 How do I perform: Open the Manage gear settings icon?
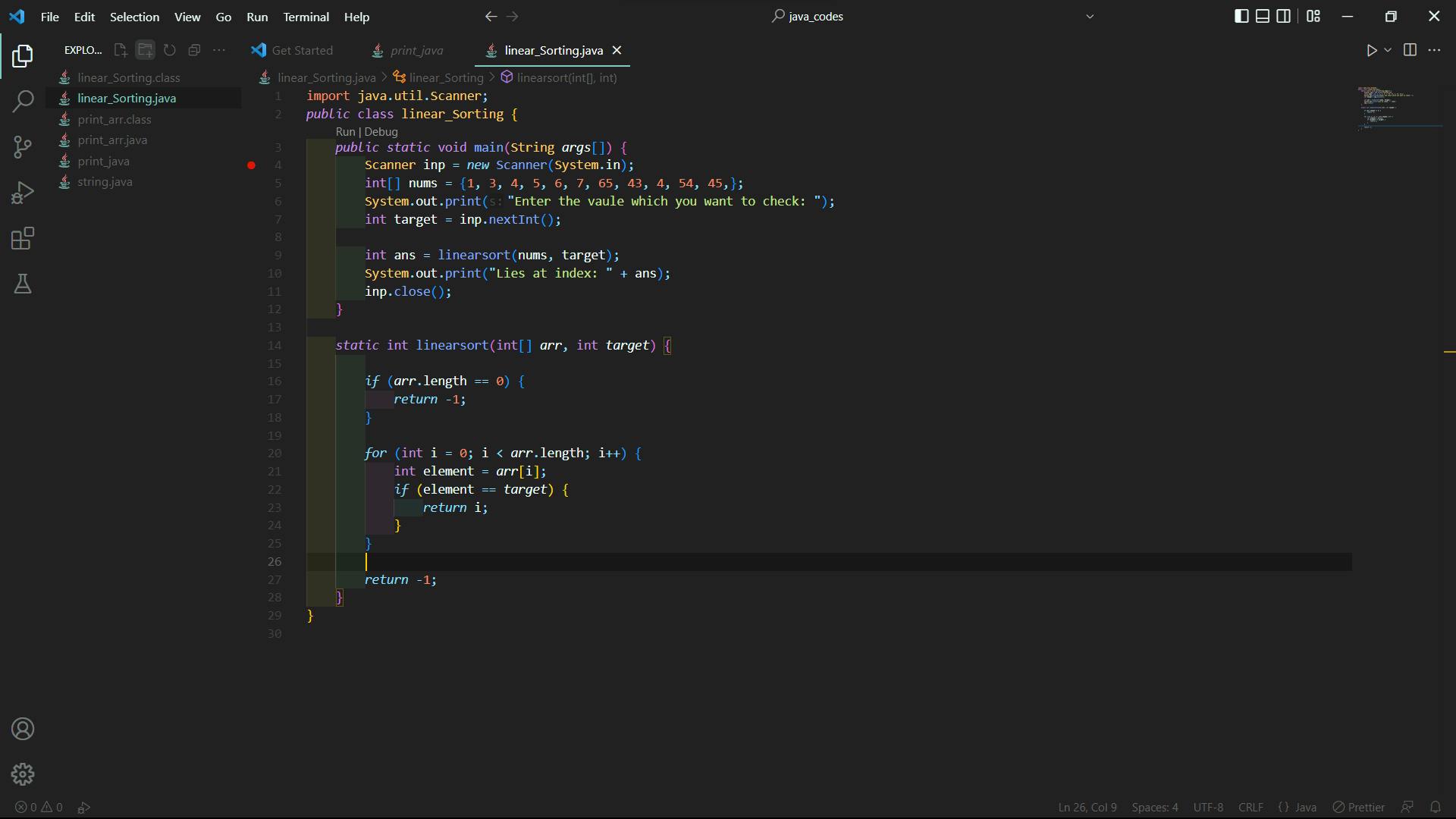23,774
